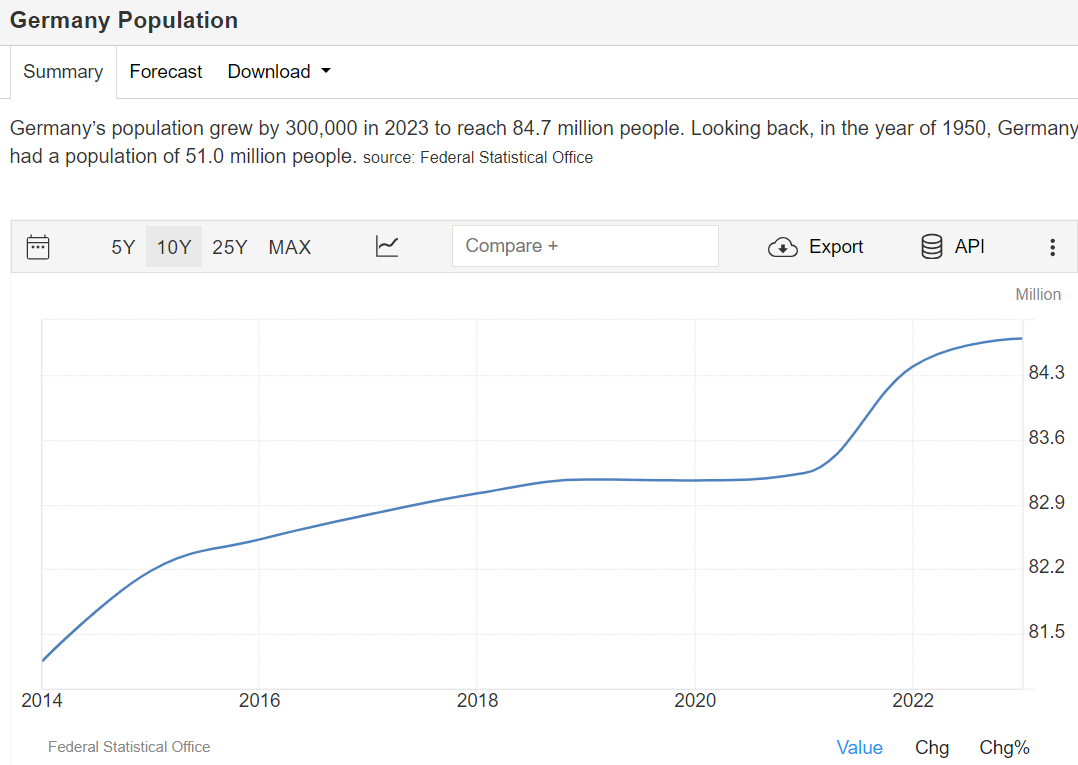Switch chart display to Chg%
Viewport: 1078px width, 765px height.
pyautogui.click(x=1004, y=748)
